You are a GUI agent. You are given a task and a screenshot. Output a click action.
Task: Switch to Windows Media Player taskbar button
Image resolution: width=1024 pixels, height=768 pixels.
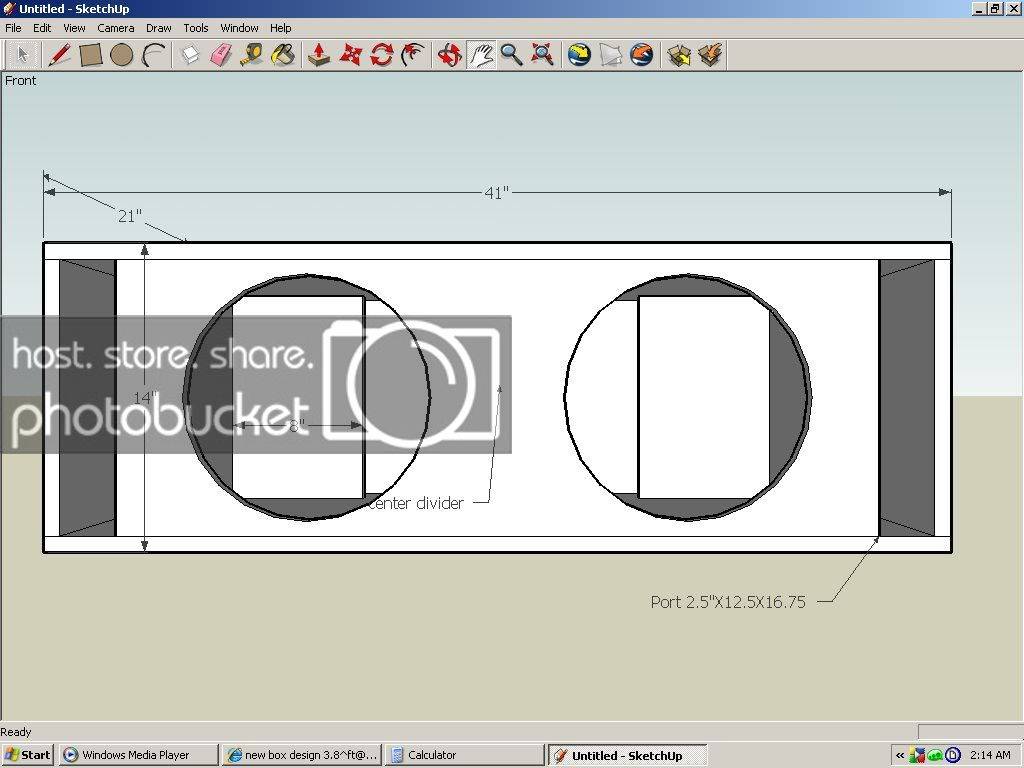pos(138,755)
